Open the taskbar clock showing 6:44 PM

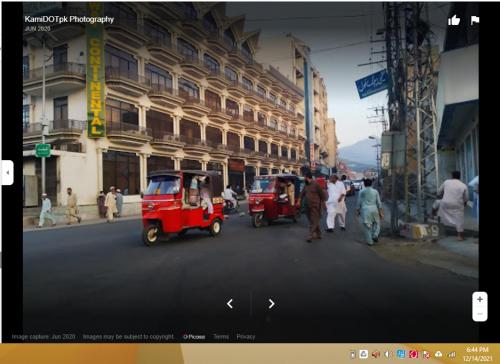[478, 354]
